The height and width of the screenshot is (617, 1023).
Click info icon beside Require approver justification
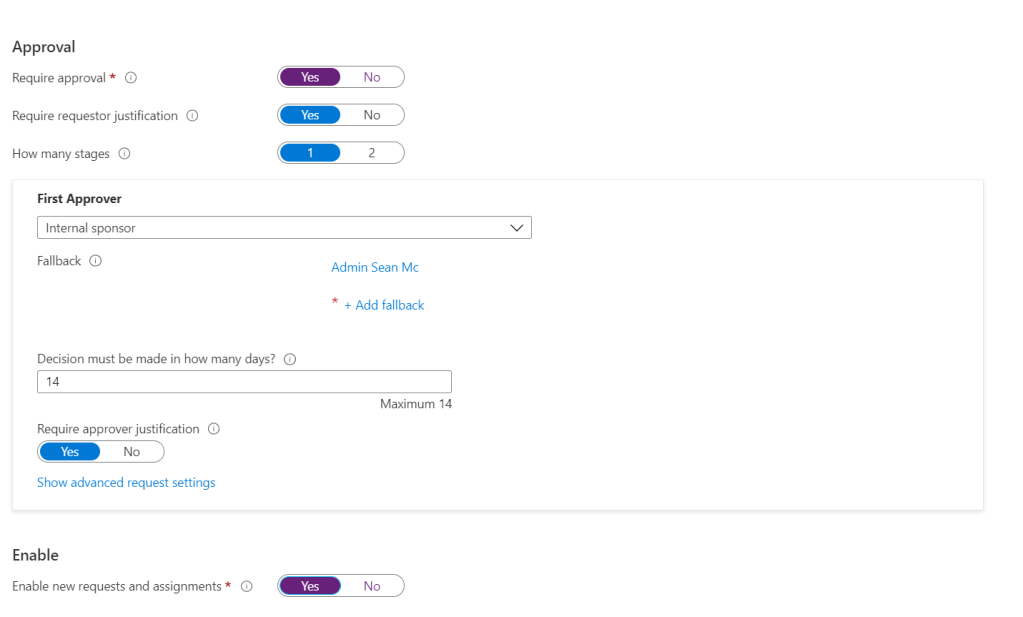[214, 429]
